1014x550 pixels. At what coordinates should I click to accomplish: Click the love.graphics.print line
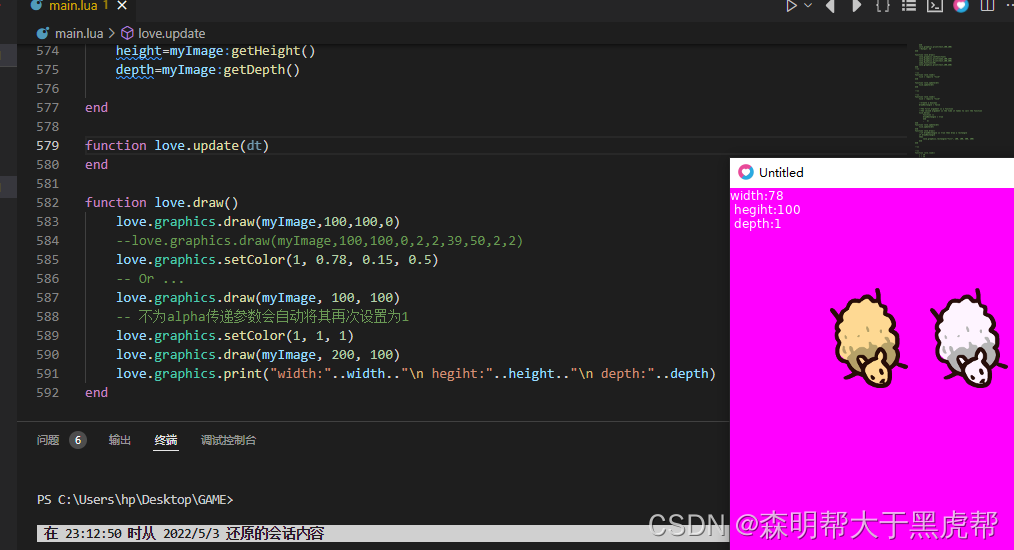click(x=416, y=373)
